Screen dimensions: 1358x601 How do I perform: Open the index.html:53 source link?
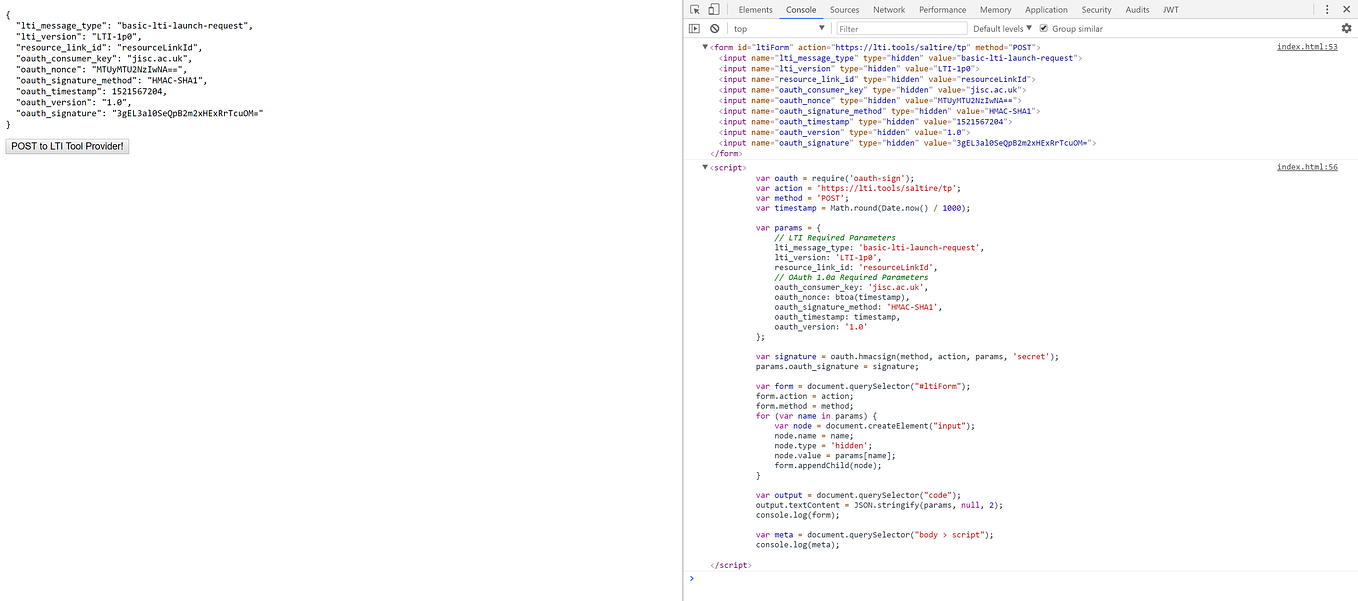pos(1306,46)
